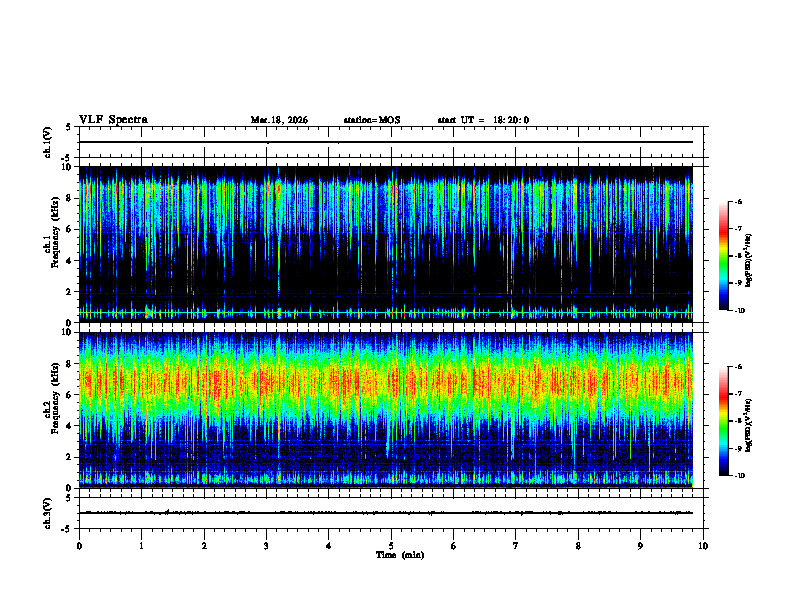Image resolution: width=792 pixels, height=612 pixels.
Task: Click the "station=MOS" header label
Action: click(x=372, y=120)
